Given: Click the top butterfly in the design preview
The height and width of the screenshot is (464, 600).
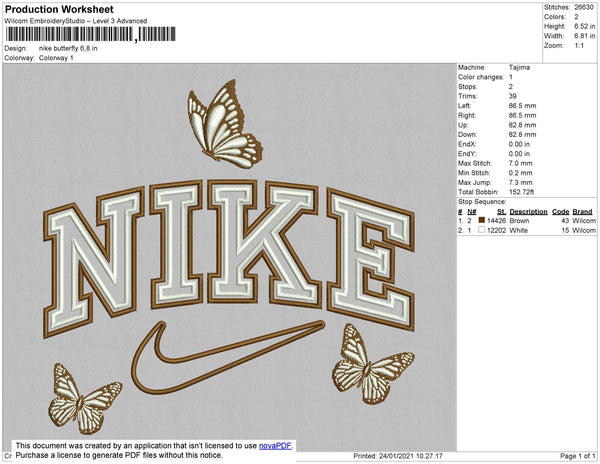Looking at the screenshot, I should pos(225,124).
